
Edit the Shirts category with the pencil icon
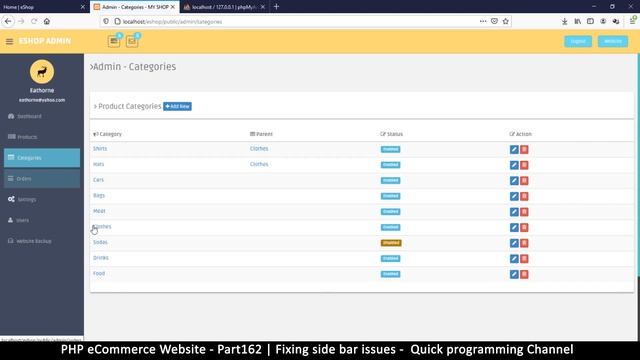click(514, 149)
